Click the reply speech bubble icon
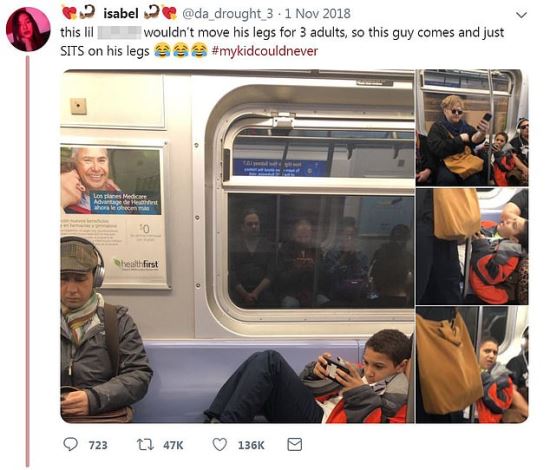Viewport: 550px width, 470px height. (x=70, y=444)
